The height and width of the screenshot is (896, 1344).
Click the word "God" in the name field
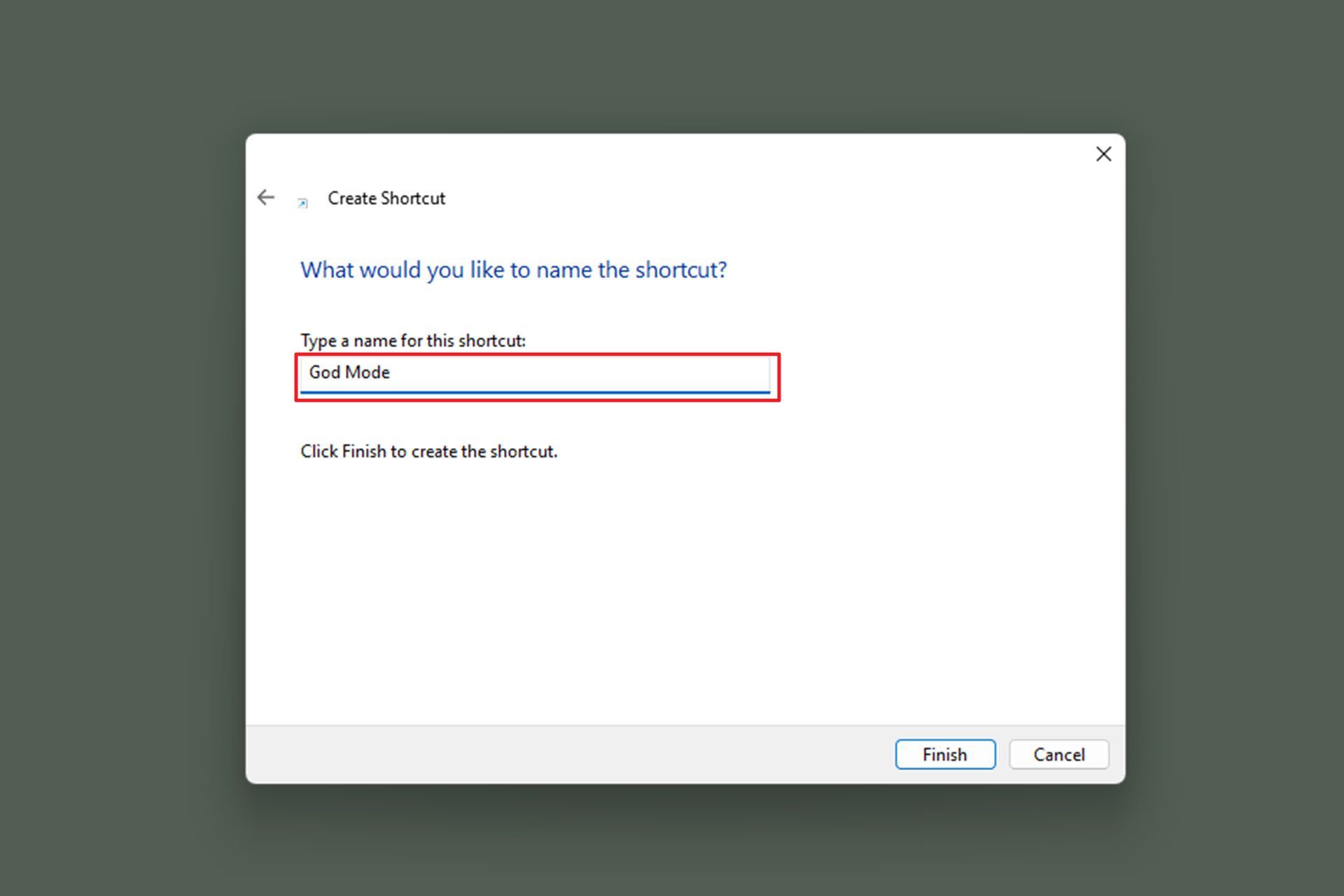tap(325, 372)
